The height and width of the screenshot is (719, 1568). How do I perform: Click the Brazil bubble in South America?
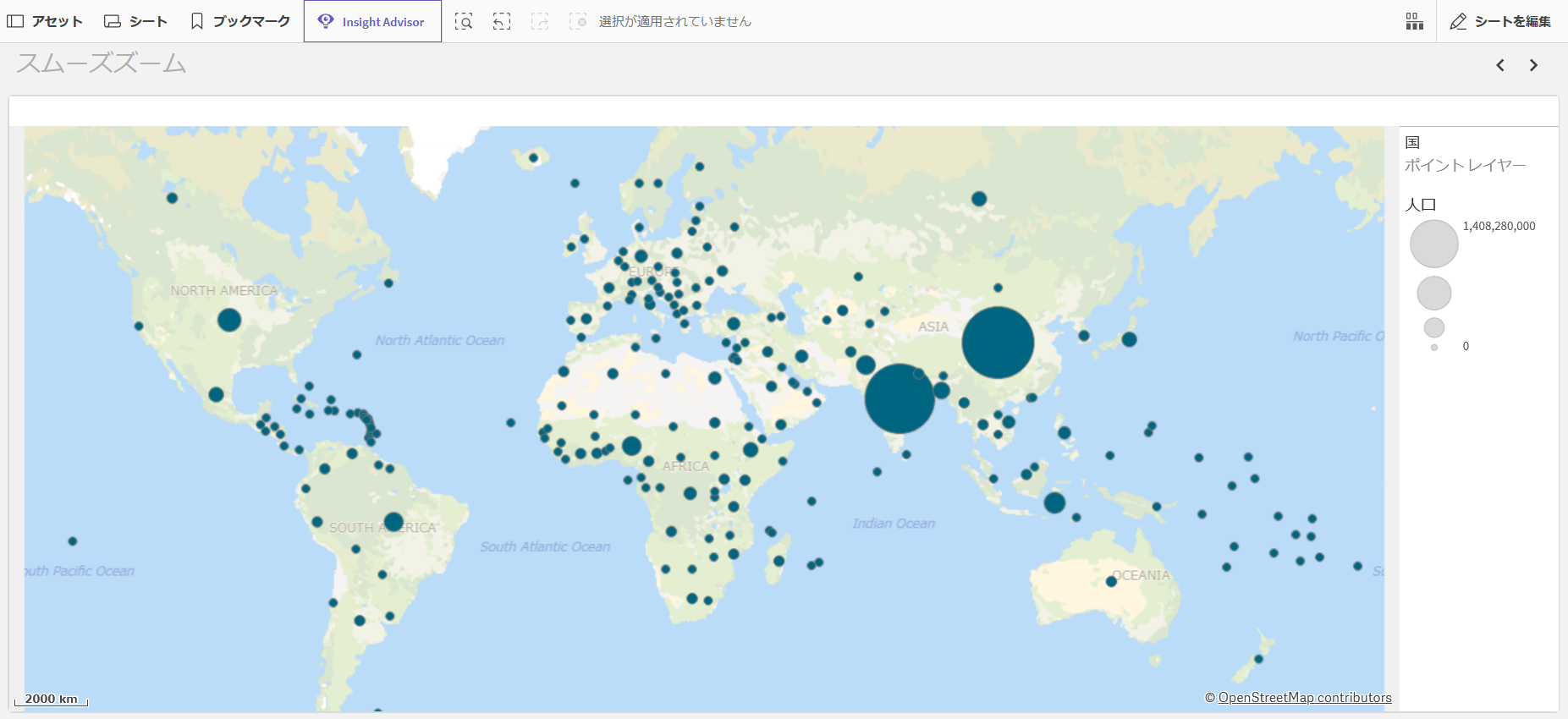(x=393, y=522)
